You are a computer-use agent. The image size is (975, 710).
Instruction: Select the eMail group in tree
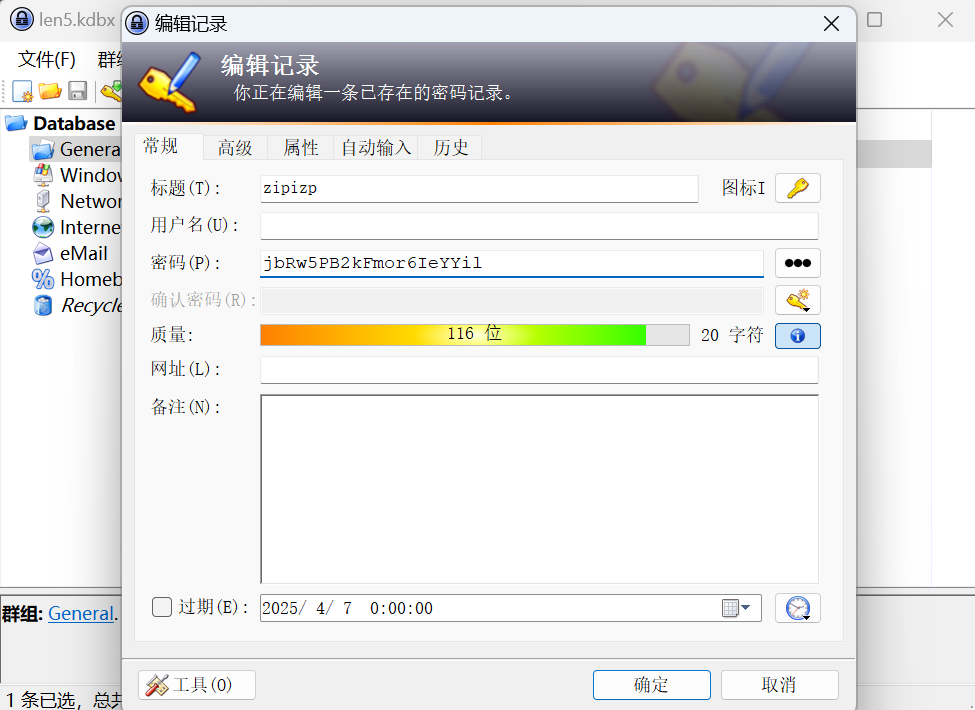pos(84,254)
